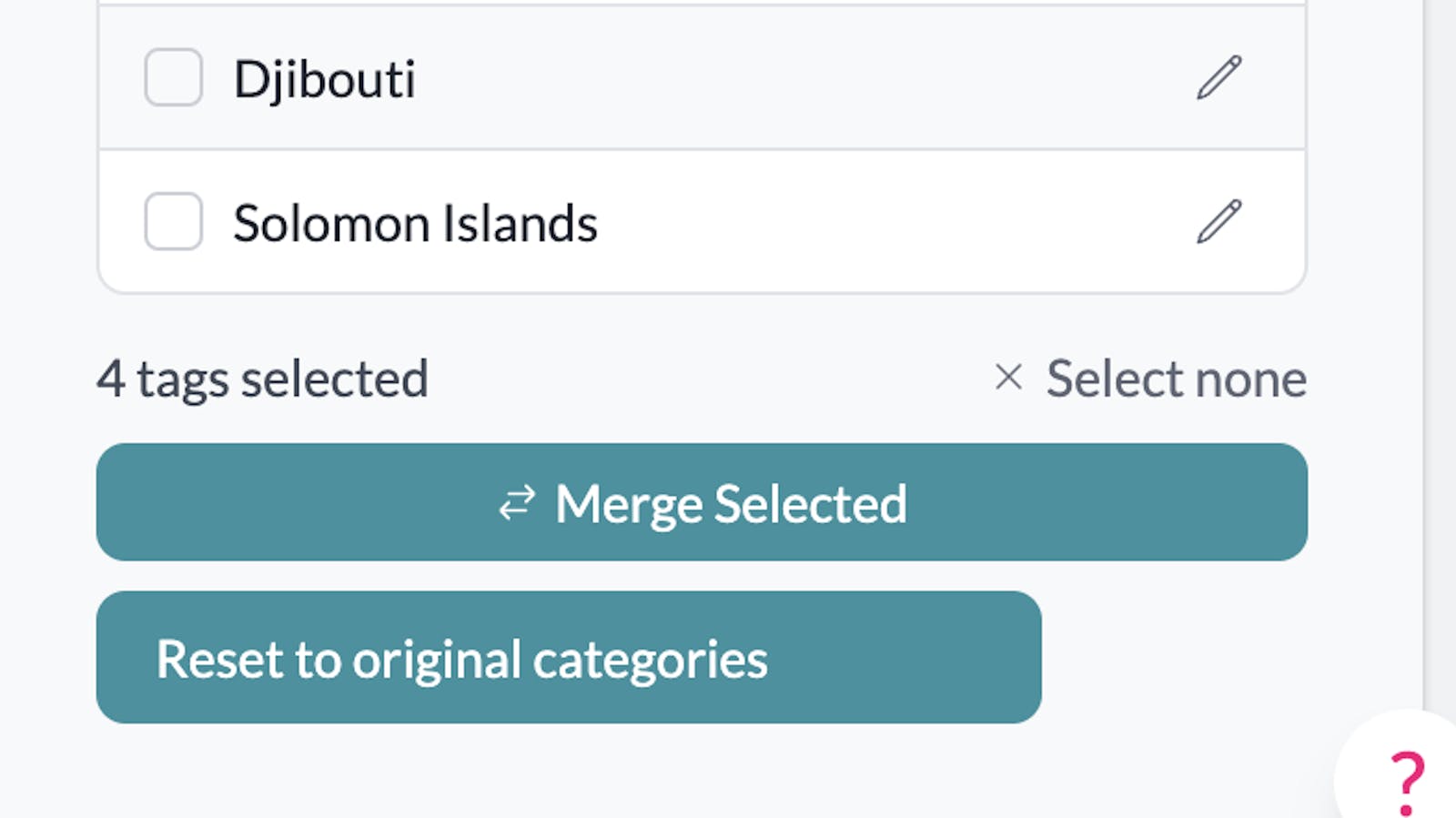Click the word "Islands" in the tag list
The image size is (1456, 818).
[521, 224]
